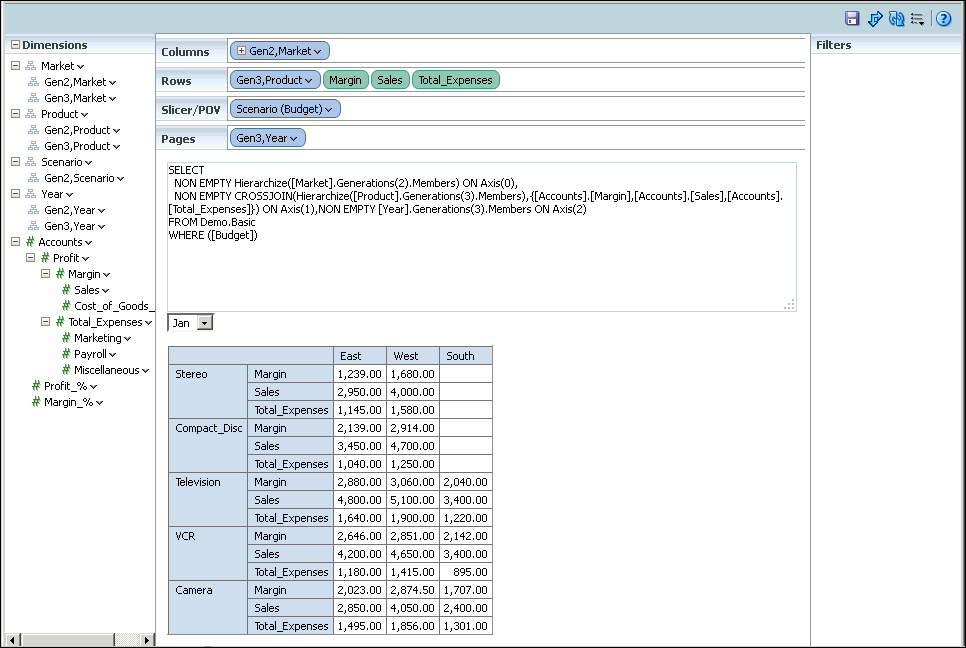Open the view options list icon
Viewport: 966px width, 648px height.
pos(917,18)
